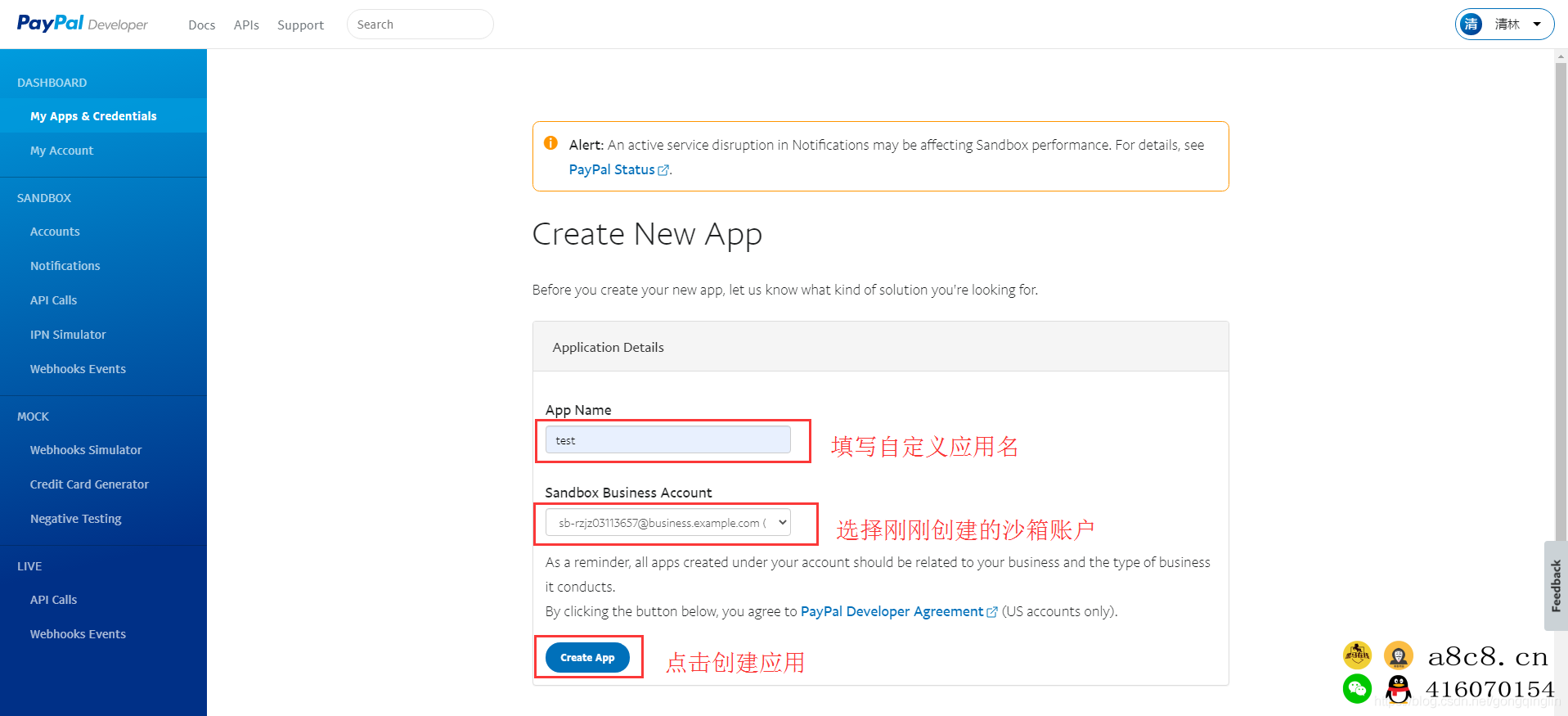Click the PayPal Developer logo

(82, 24)
